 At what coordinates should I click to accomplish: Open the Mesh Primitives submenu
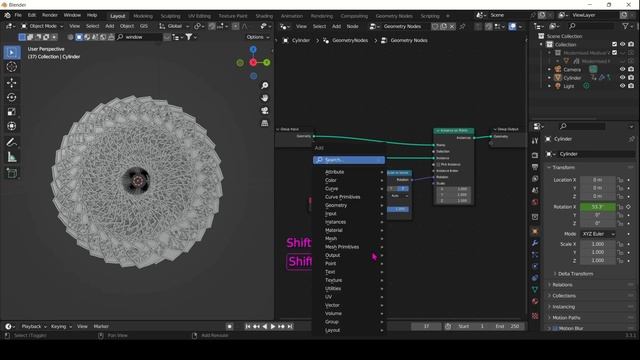tap(349, 247)
